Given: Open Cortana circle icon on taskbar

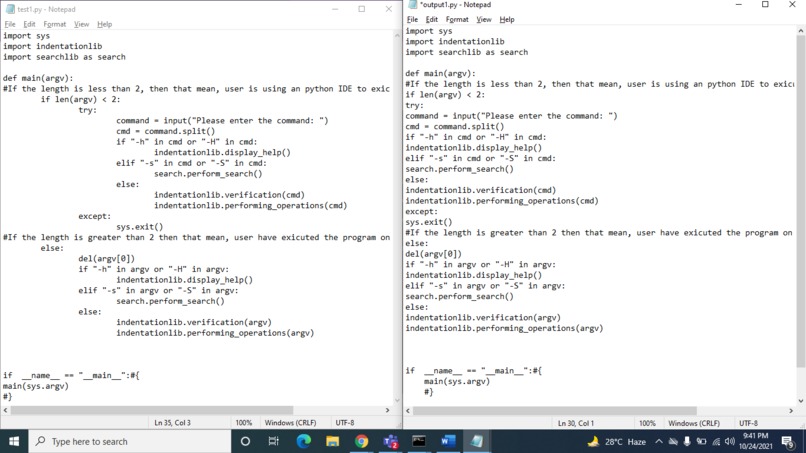Looking at the screenshot, I should point(245,441).
